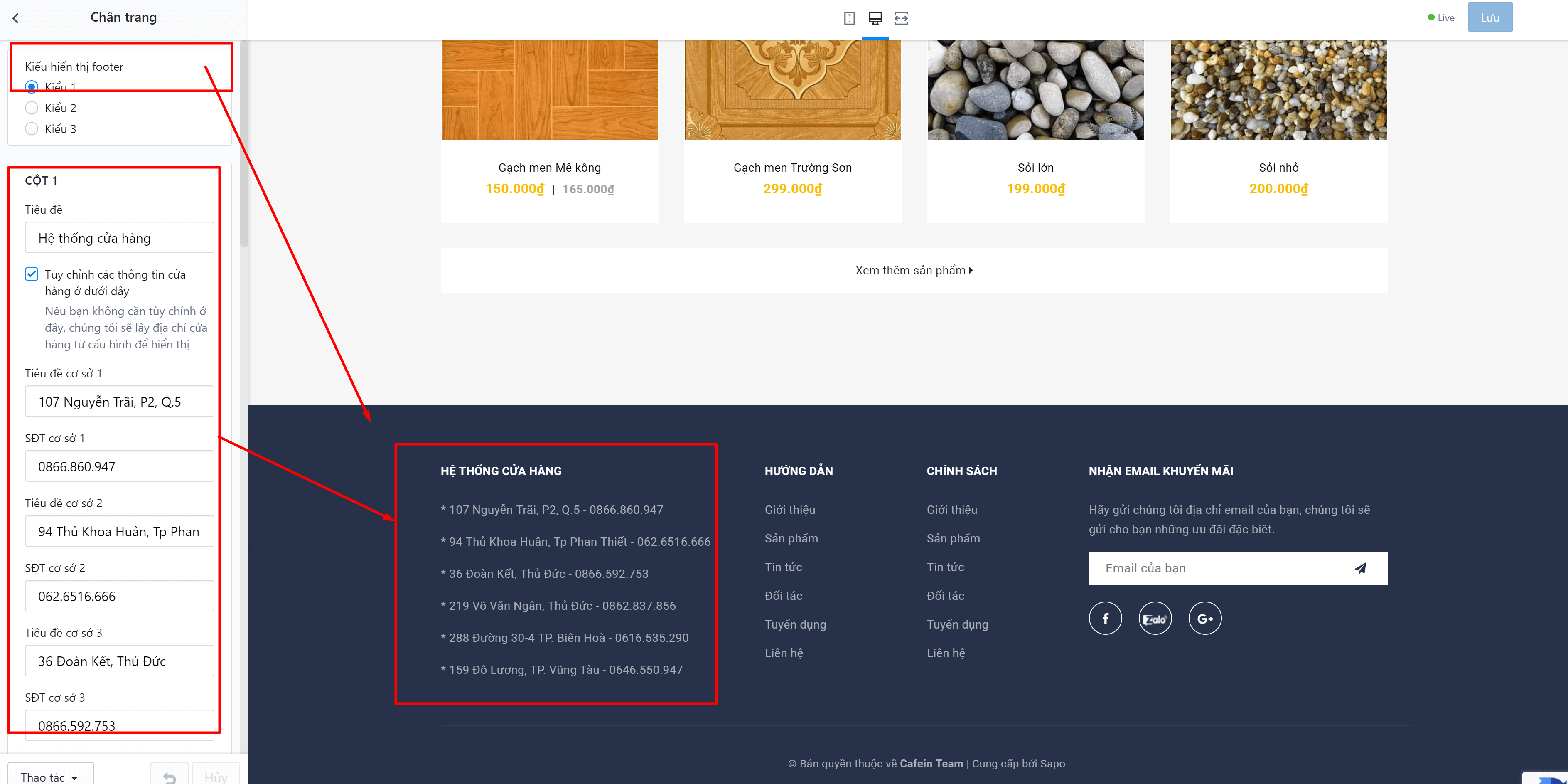This screenshot has width=1568, height=784.
Task: Expand Xem thêm sản phẩm link
Action: click(x=914, y=271)
